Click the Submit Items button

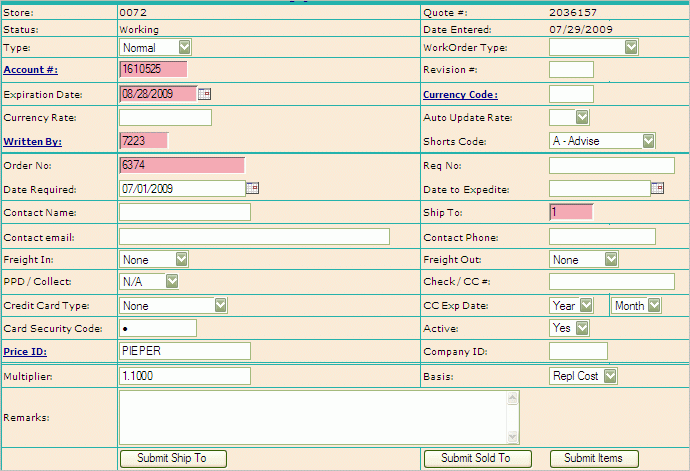[593, 458]
